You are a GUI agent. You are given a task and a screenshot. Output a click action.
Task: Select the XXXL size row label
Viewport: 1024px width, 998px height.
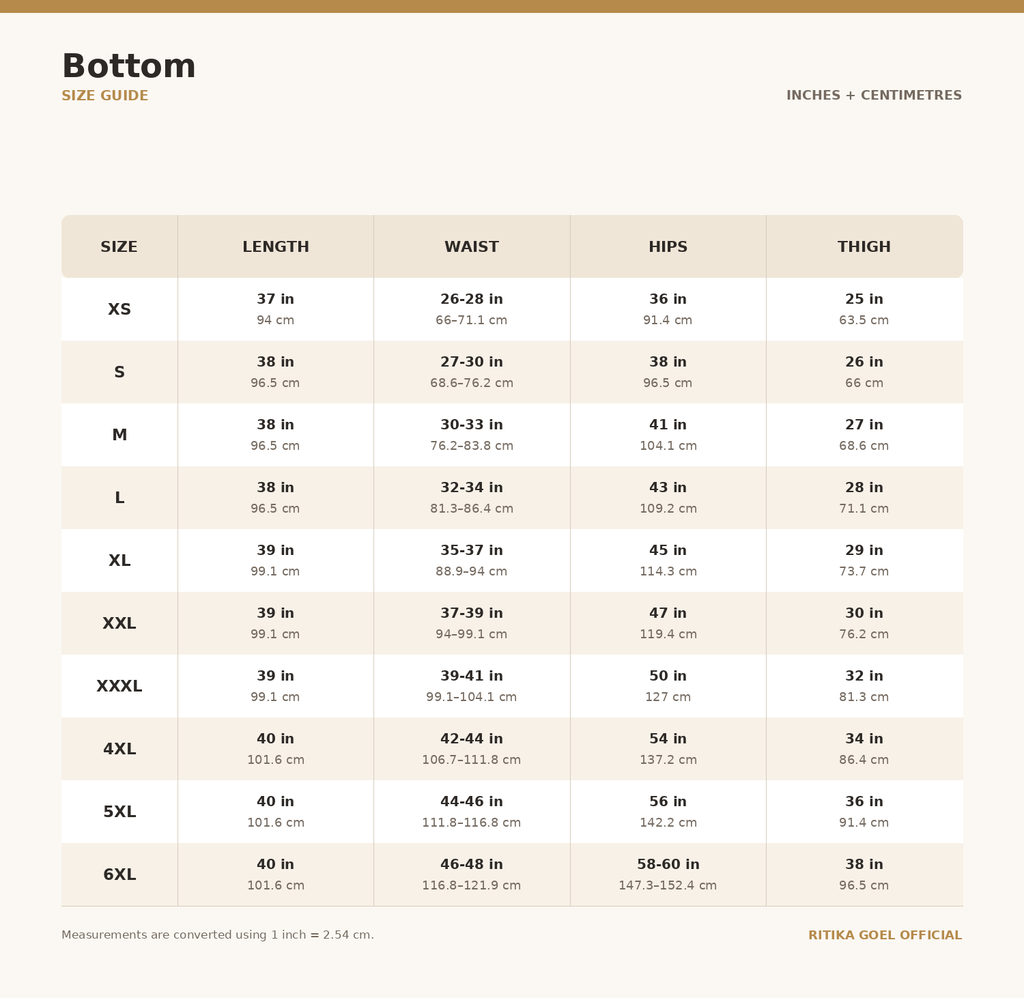click(x=120, y=686)
